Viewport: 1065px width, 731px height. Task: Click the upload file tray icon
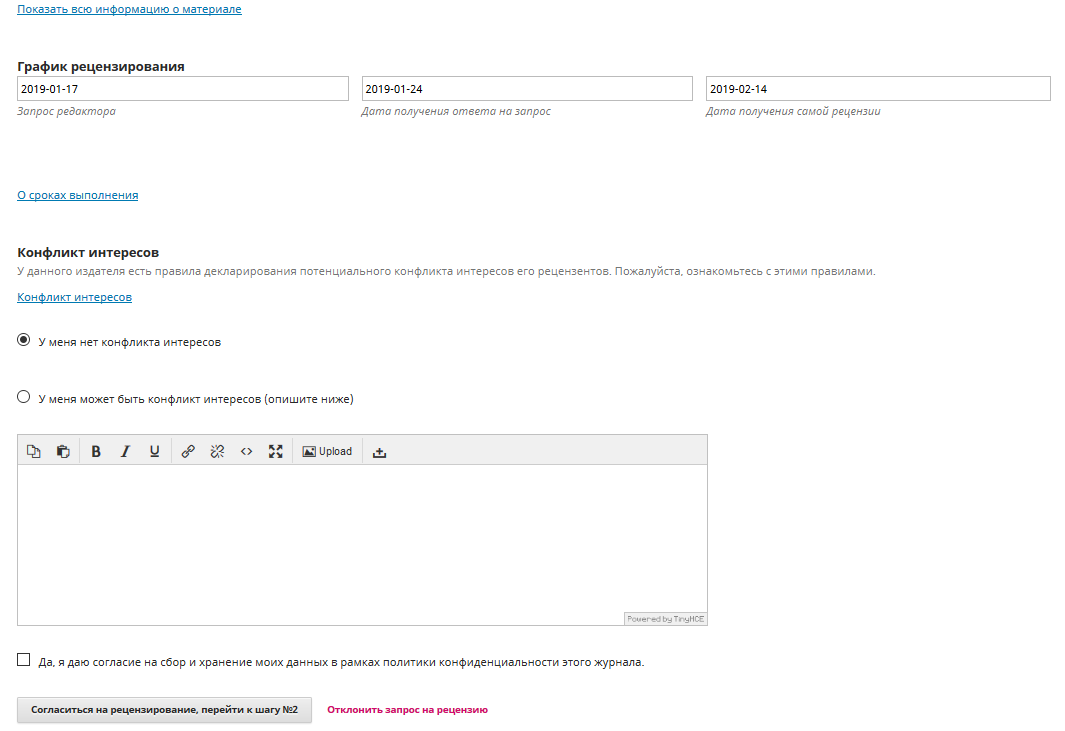click(379, 451)
